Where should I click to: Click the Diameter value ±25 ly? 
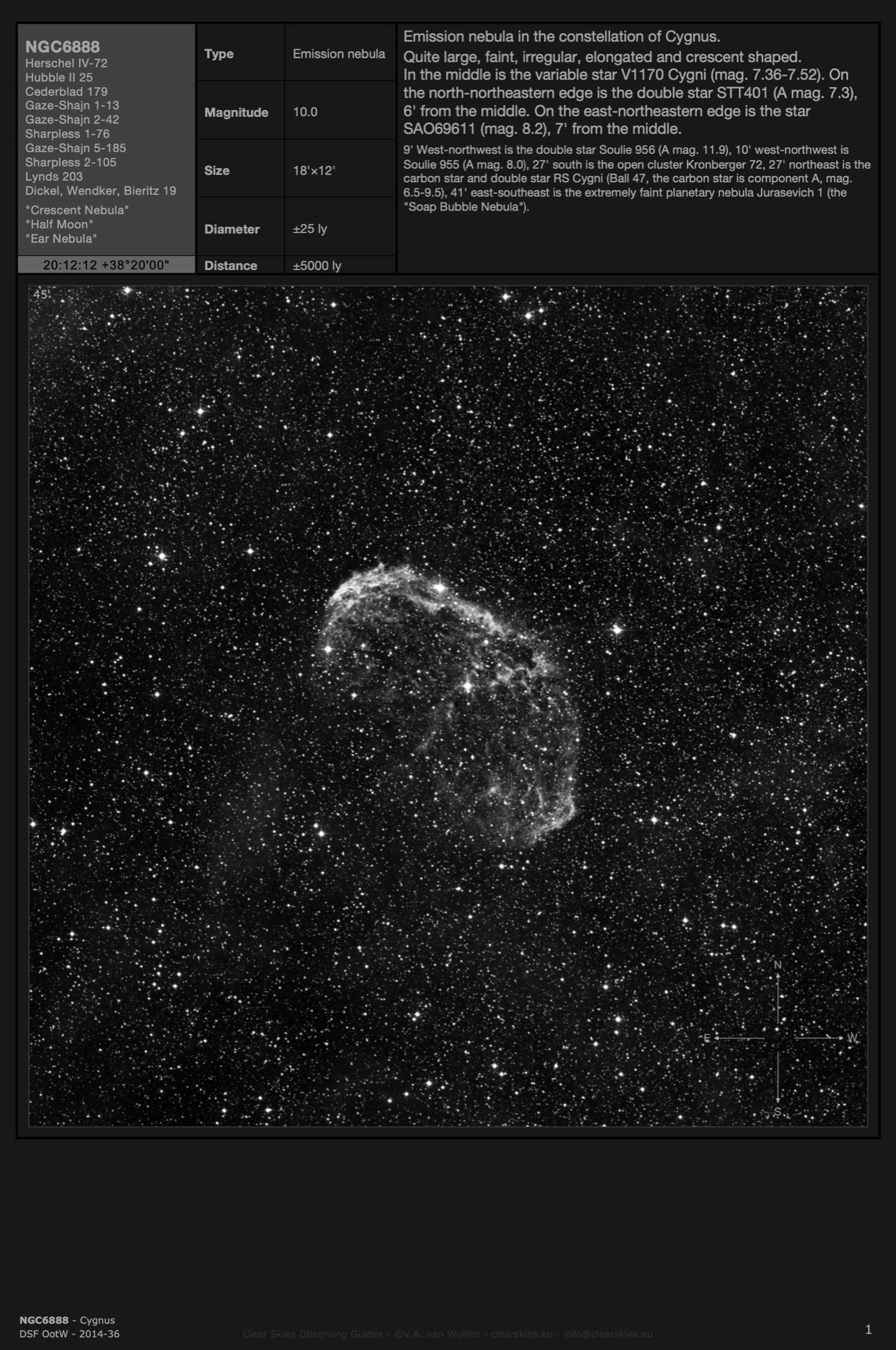click(310, 229)
